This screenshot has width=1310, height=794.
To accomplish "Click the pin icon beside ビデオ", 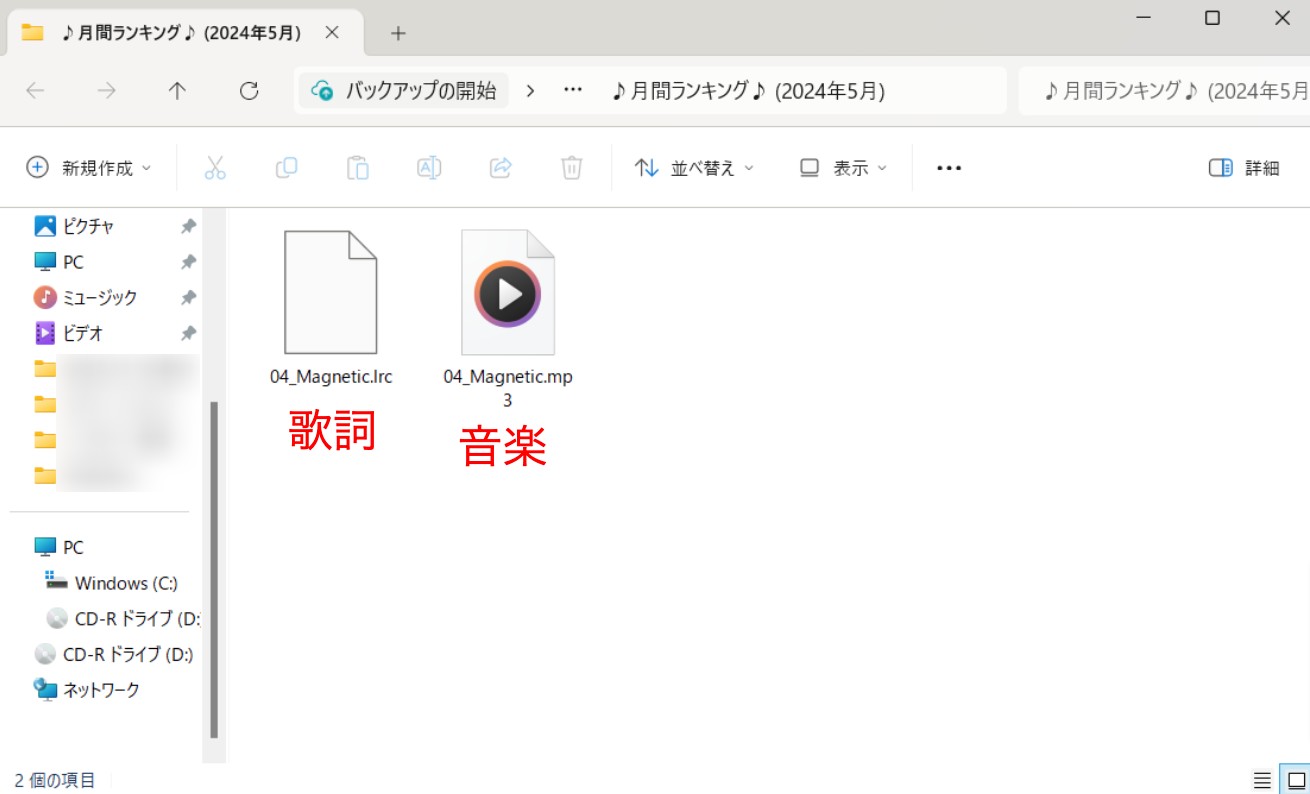I will (188, 333).
